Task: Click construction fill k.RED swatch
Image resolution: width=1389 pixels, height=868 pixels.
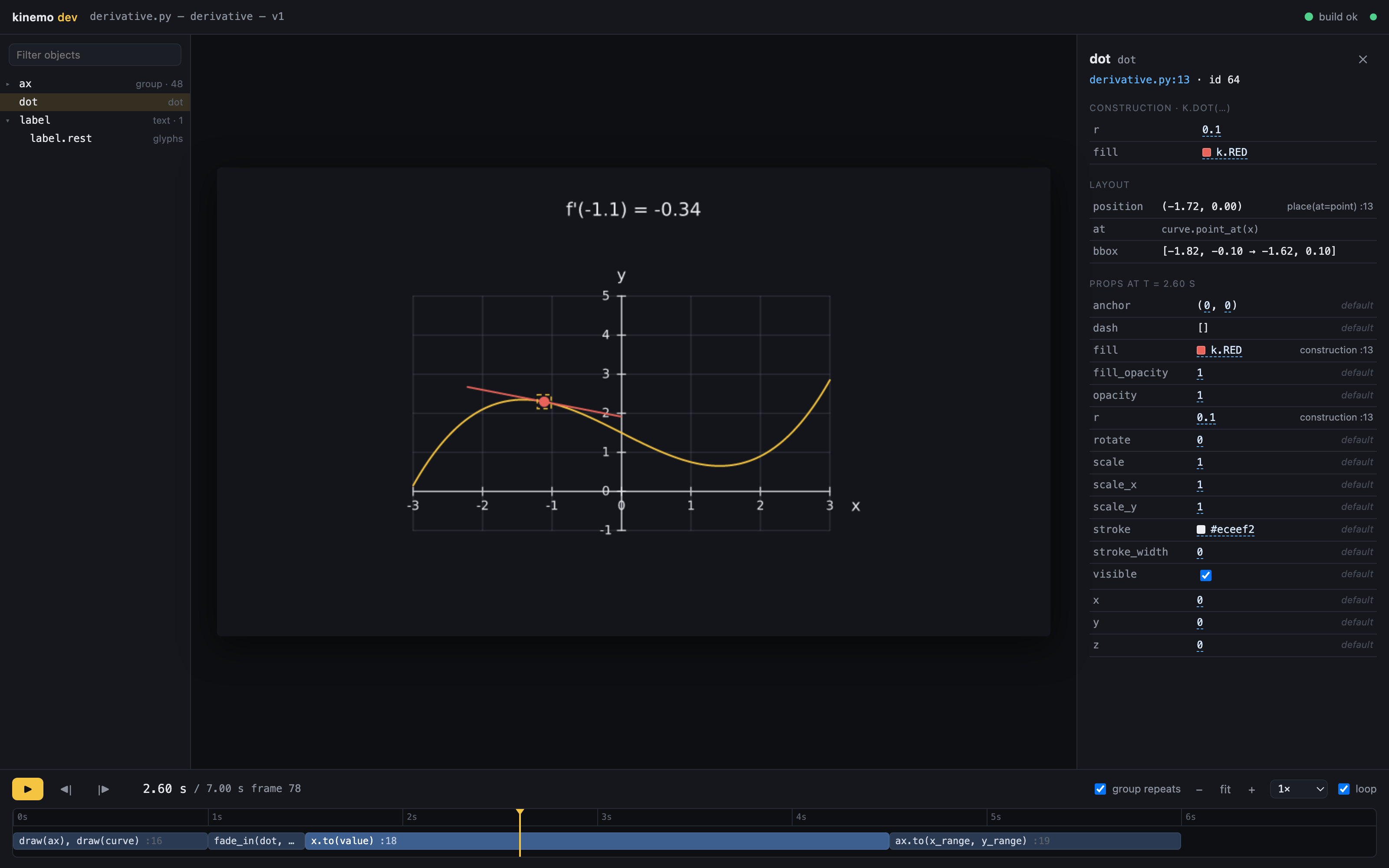Action: tap(1207, 152)
